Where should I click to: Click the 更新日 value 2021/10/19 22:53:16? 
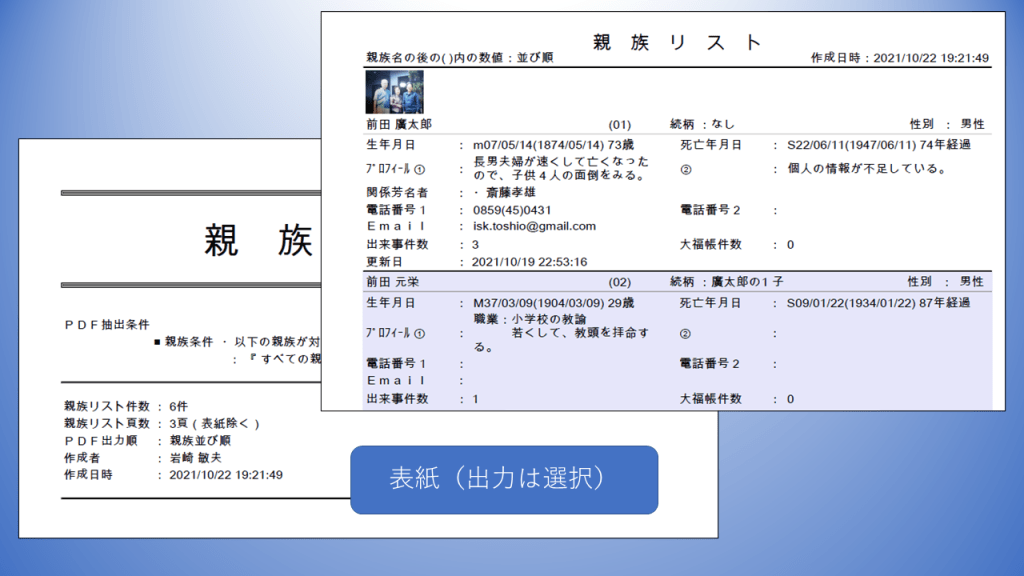(530, 262)
